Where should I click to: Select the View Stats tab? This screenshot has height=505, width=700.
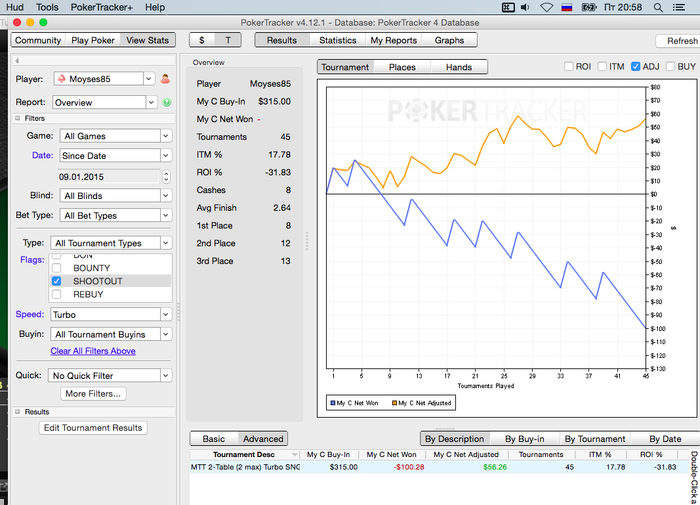pos(147,40)
